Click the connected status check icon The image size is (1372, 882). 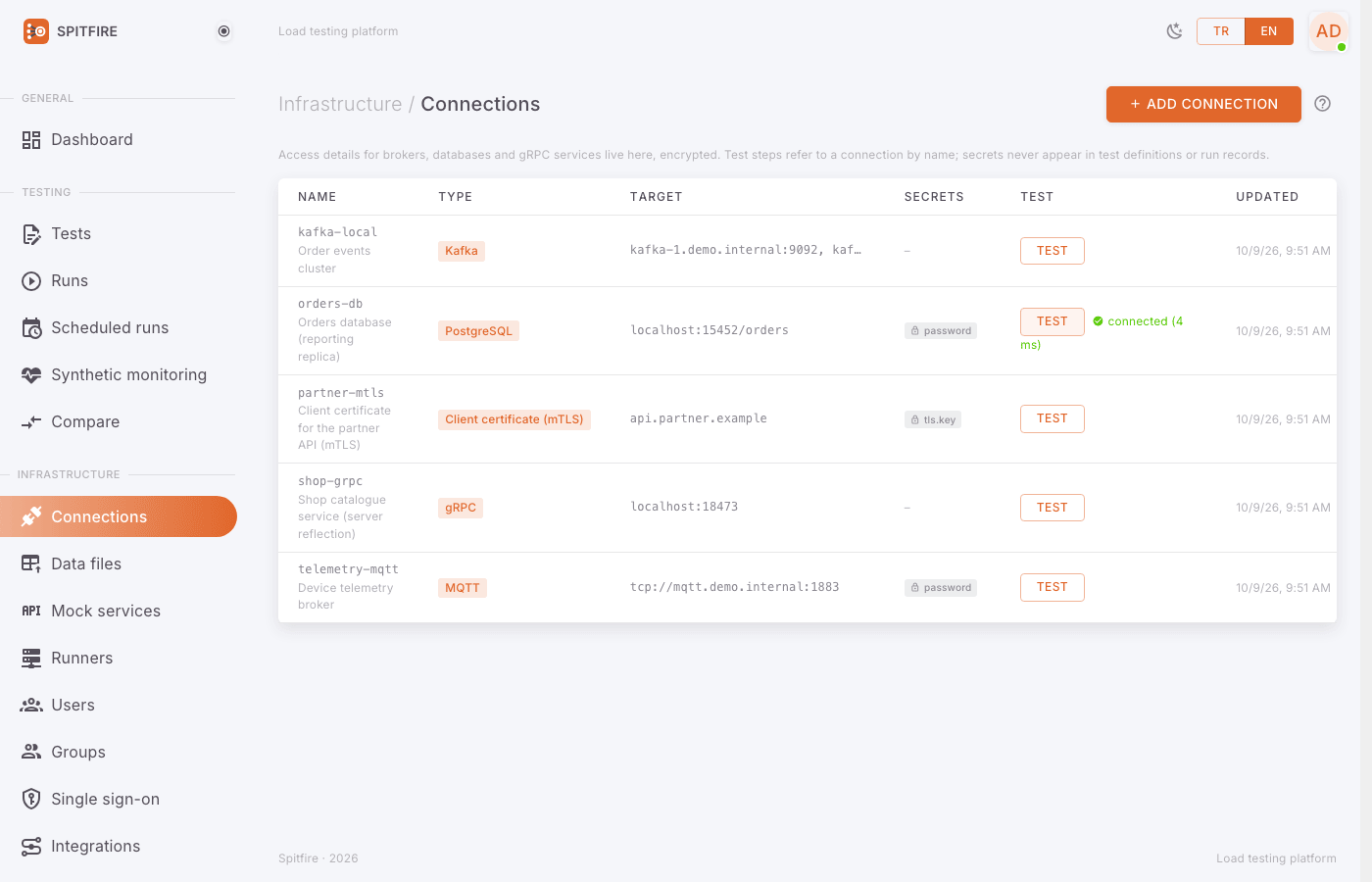(x=1099, y=321)
